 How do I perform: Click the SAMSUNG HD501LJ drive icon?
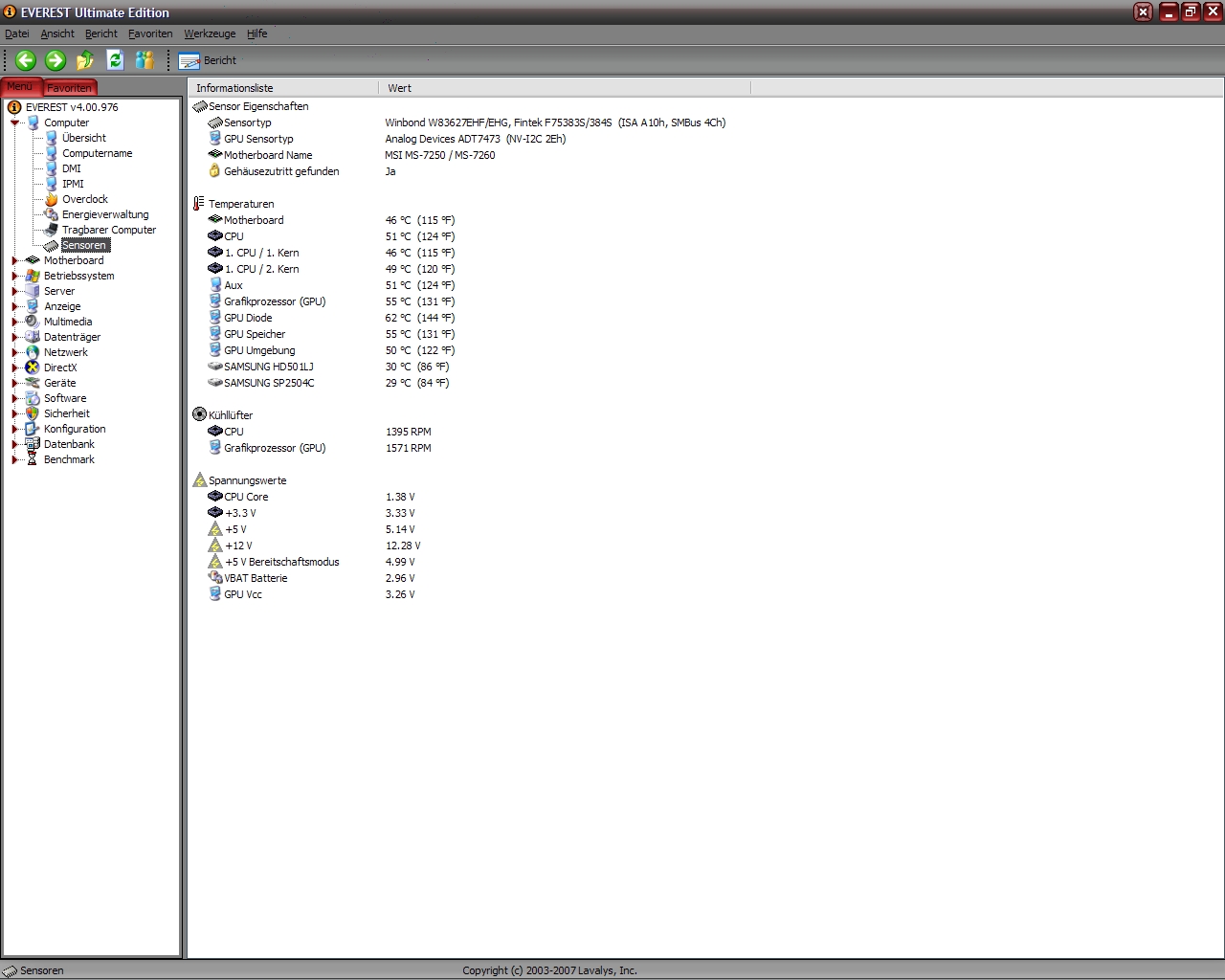[215, 367]
